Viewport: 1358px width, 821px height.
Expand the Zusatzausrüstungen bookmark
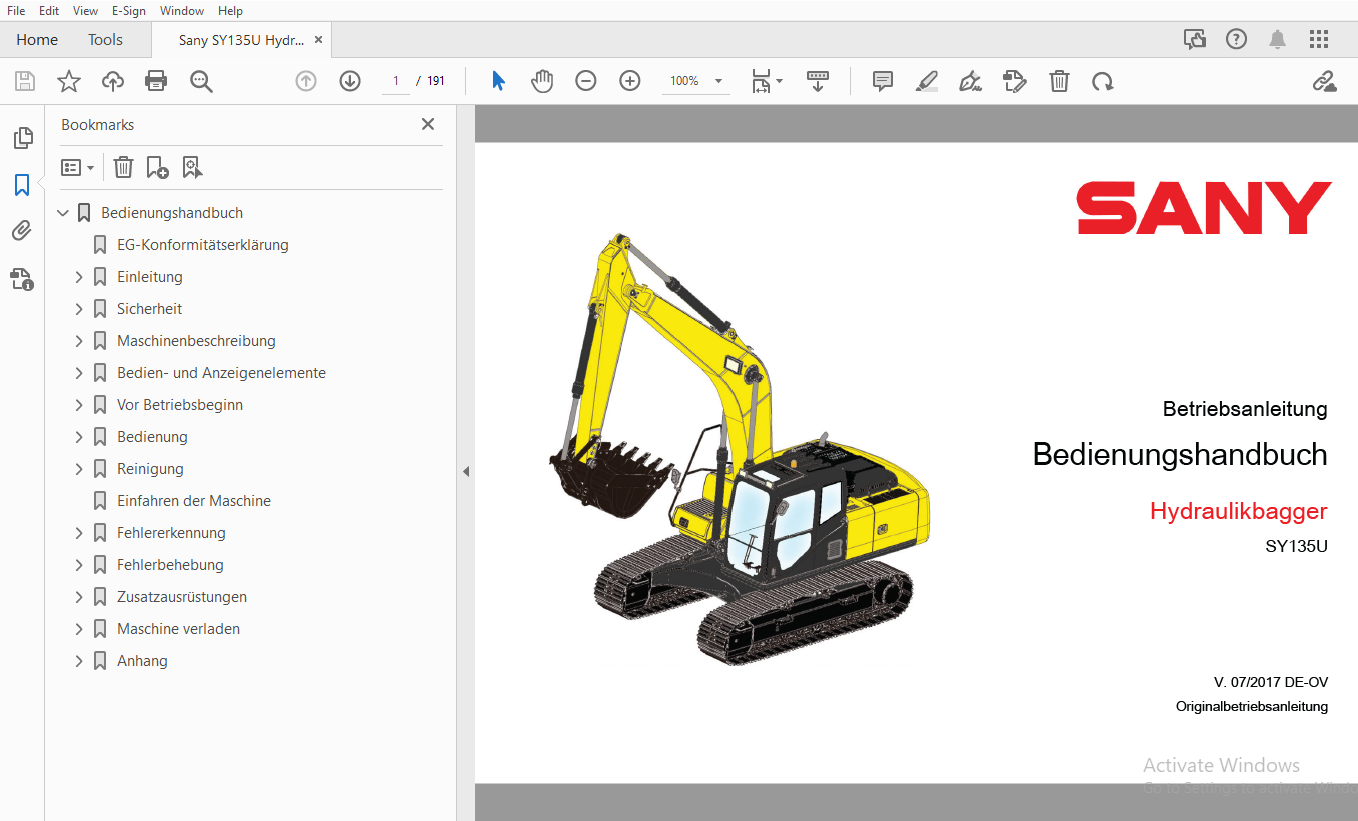[x=79, y=597]
